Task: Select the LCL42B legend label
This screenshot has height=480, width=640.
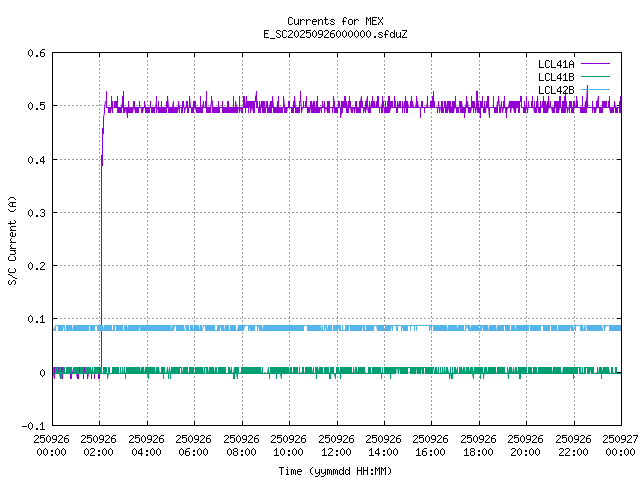Action: [555, 90]
